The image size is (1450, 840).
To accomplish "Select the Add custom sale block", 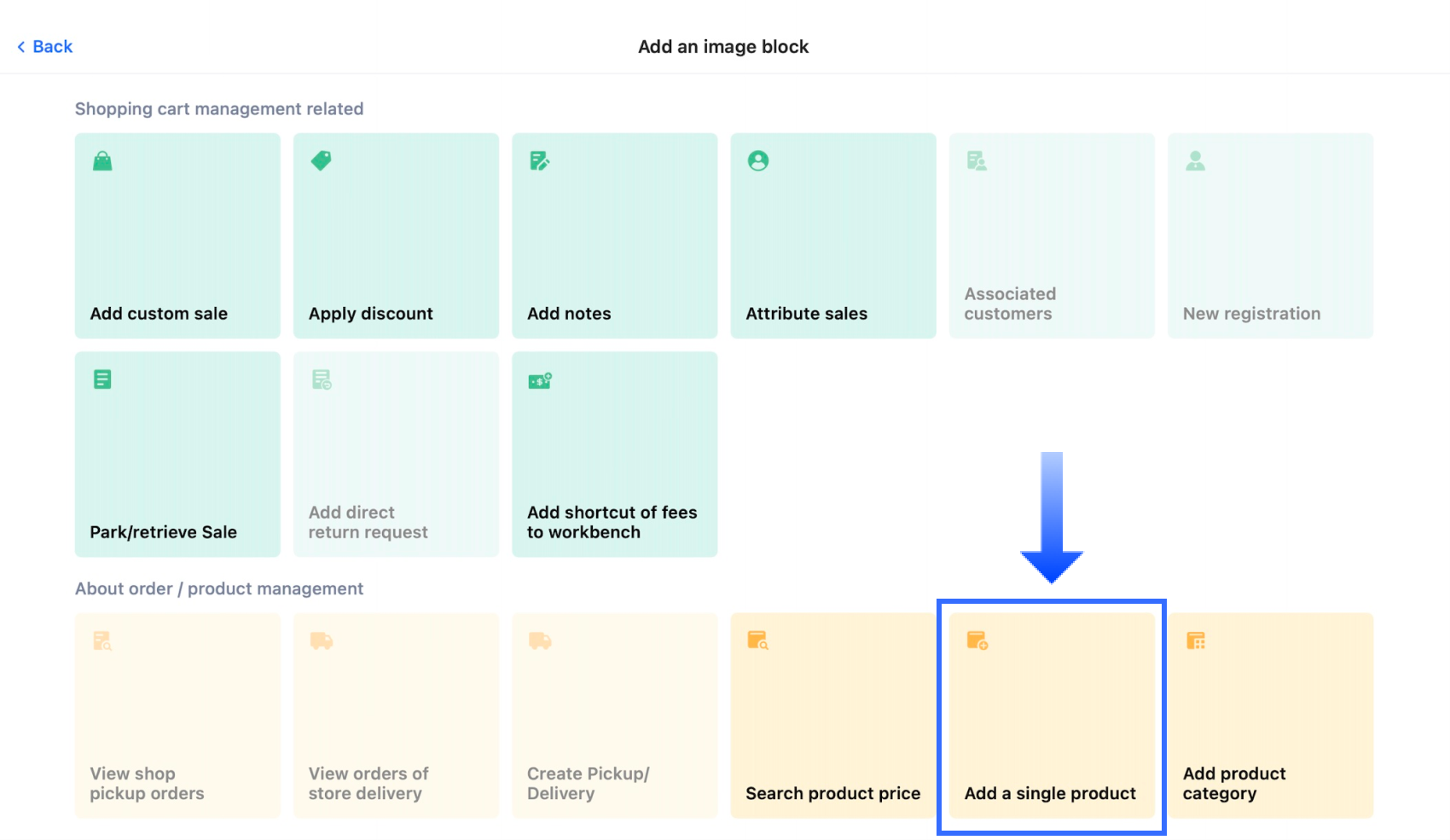I will (x=177, y=235).
